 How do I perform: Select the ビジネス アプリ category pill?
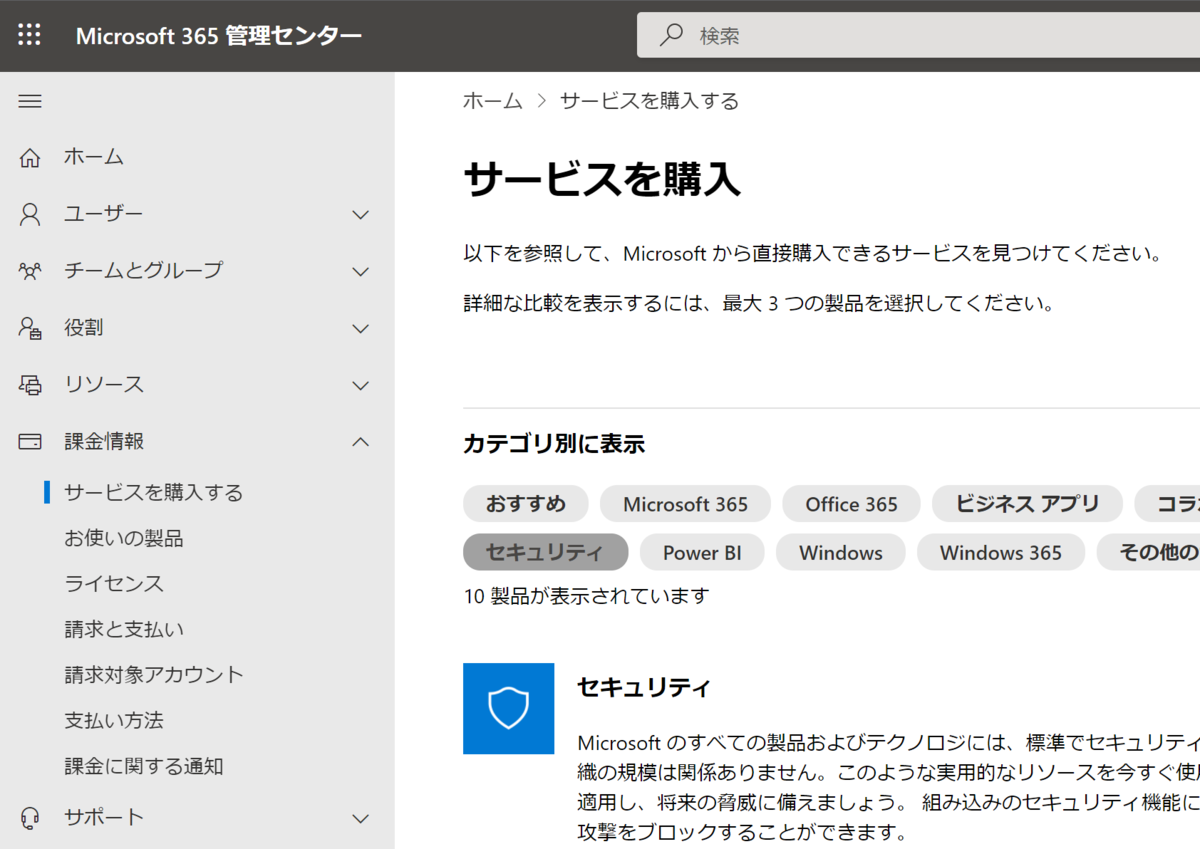pyautogui.click(x=1028, y=504)
